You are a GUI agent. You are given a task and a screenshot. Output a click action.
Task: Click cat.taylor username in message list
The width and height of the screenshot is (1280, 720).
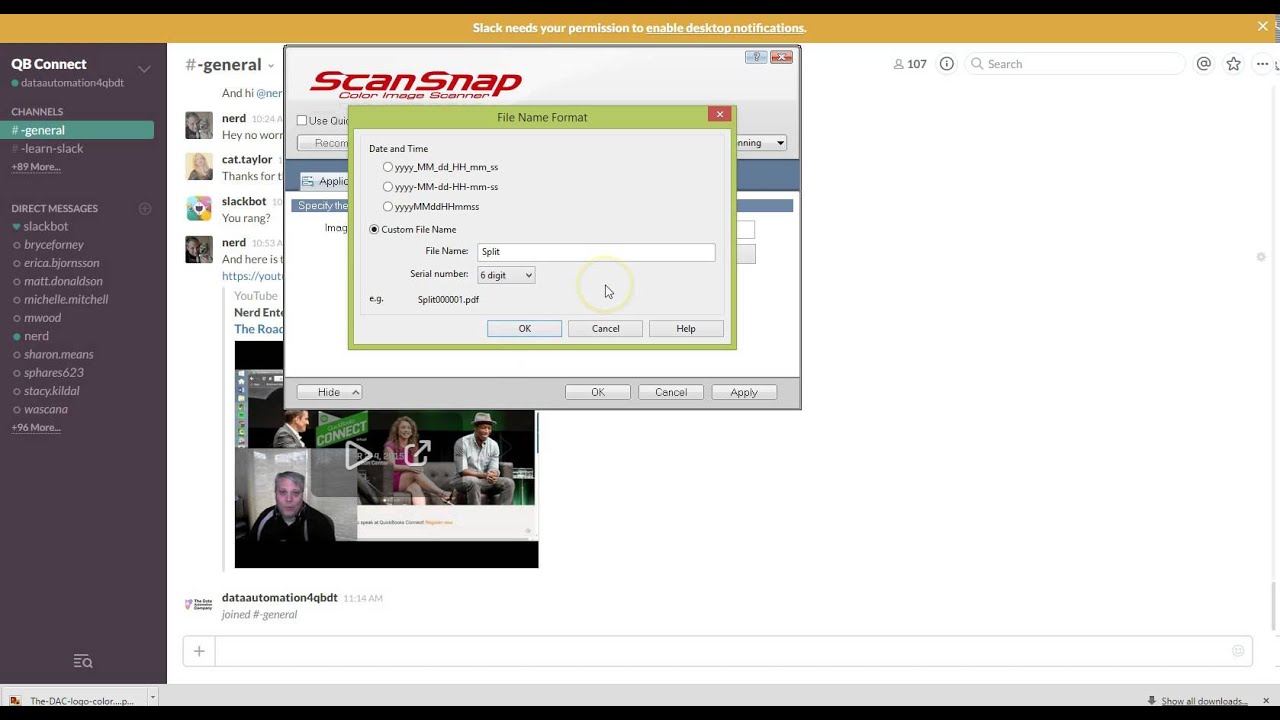pyautogui.click(x=247, y=160)
